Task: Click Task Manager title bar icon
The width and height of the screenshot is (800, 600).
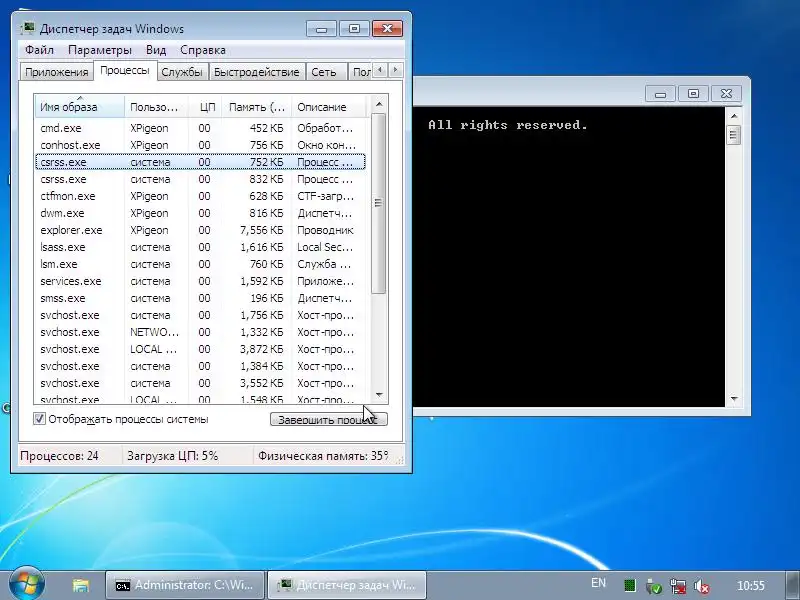Action: [x=28, y=28]
